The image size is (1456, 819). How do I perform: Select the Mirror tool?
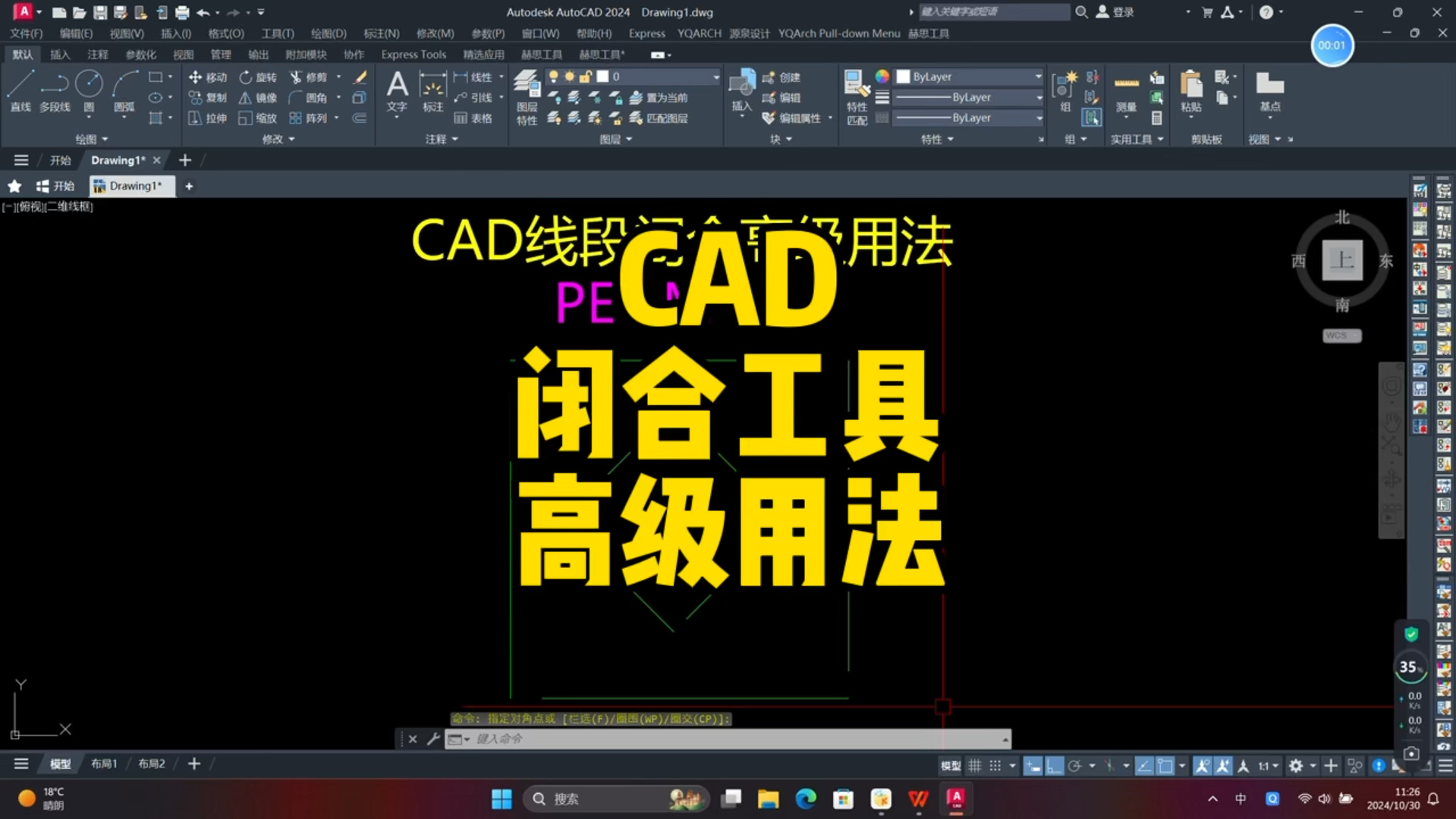(x=258, y=97)
